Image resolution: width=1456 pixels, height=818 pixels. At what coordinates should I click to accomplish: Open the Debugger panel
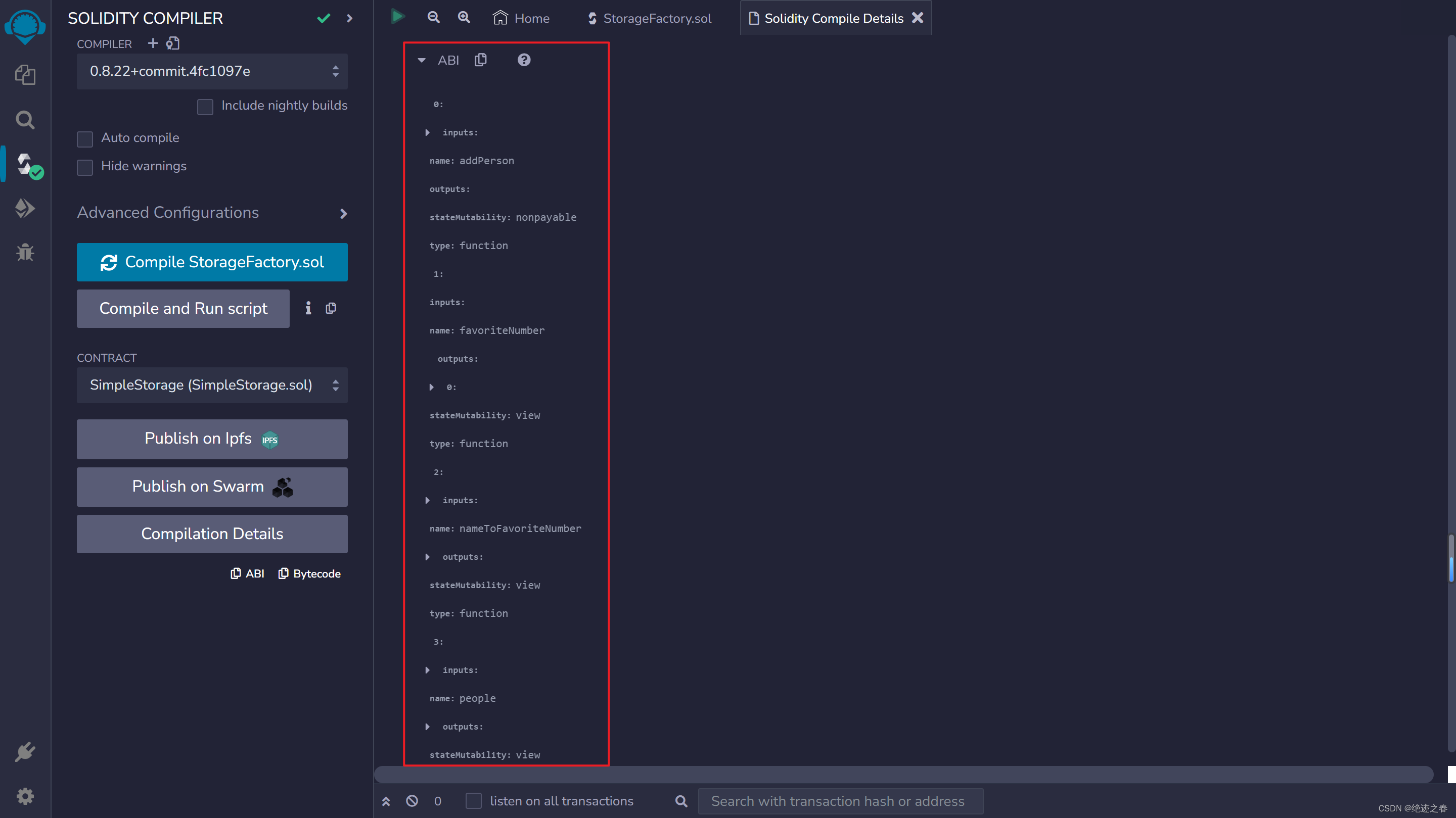(25, 252)
